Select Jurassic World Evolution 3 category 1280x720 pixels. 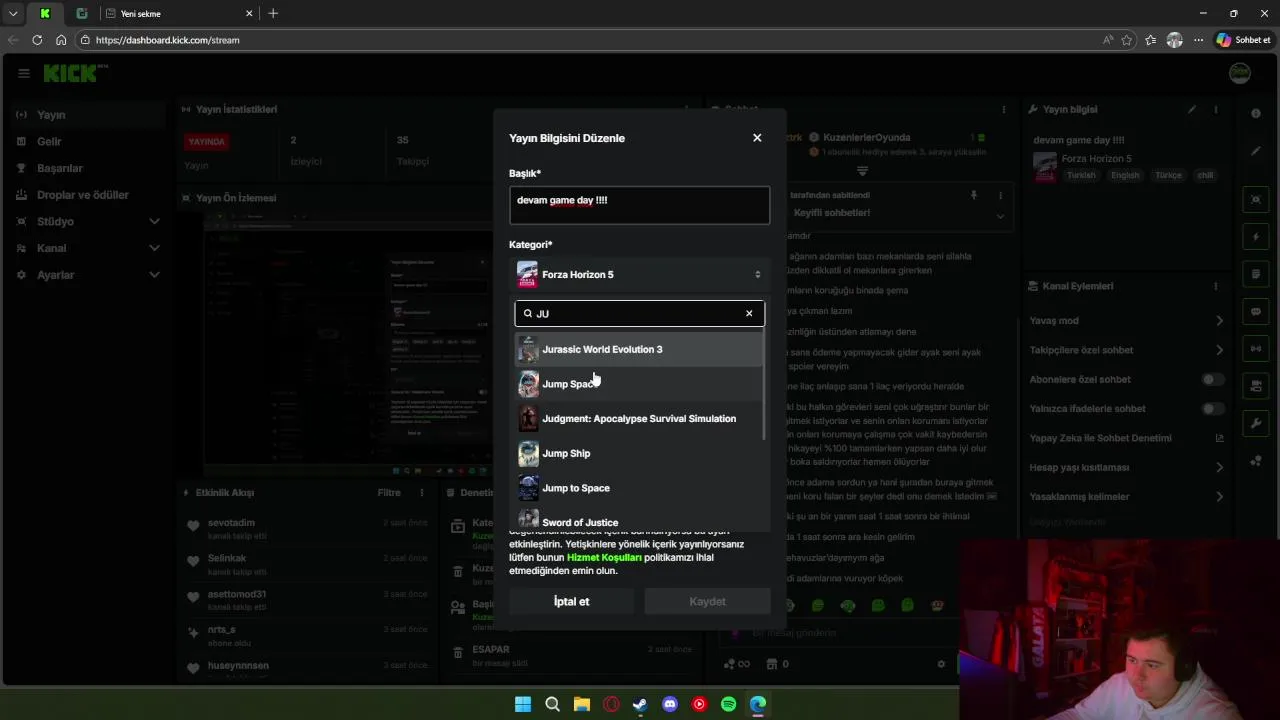coord(639,349)
